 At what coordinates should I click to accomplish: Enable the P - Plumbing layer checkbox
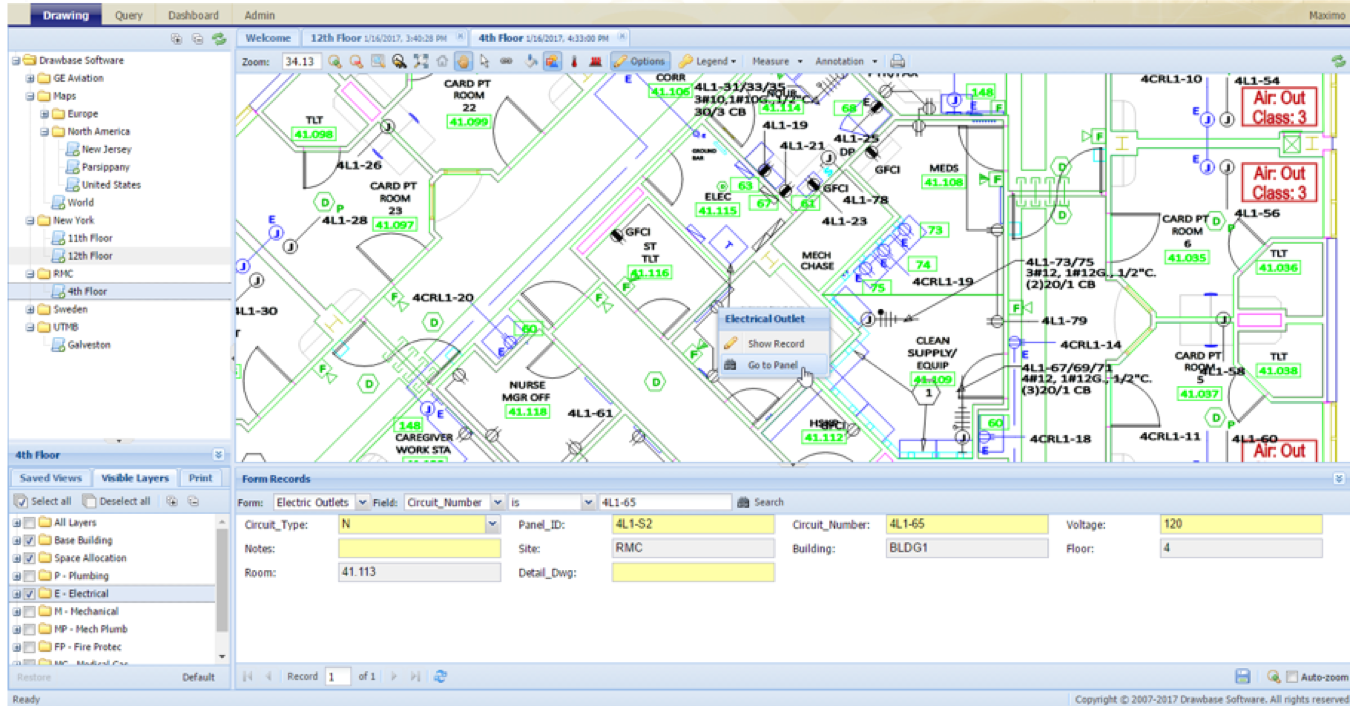(31, 576)
